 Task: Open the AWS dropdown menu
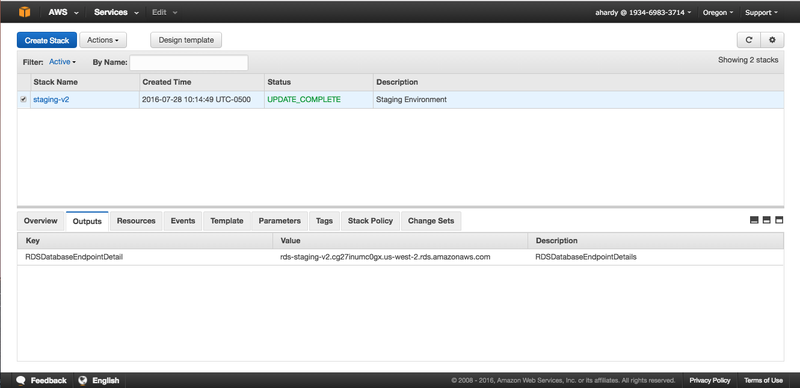pos(64,12)
